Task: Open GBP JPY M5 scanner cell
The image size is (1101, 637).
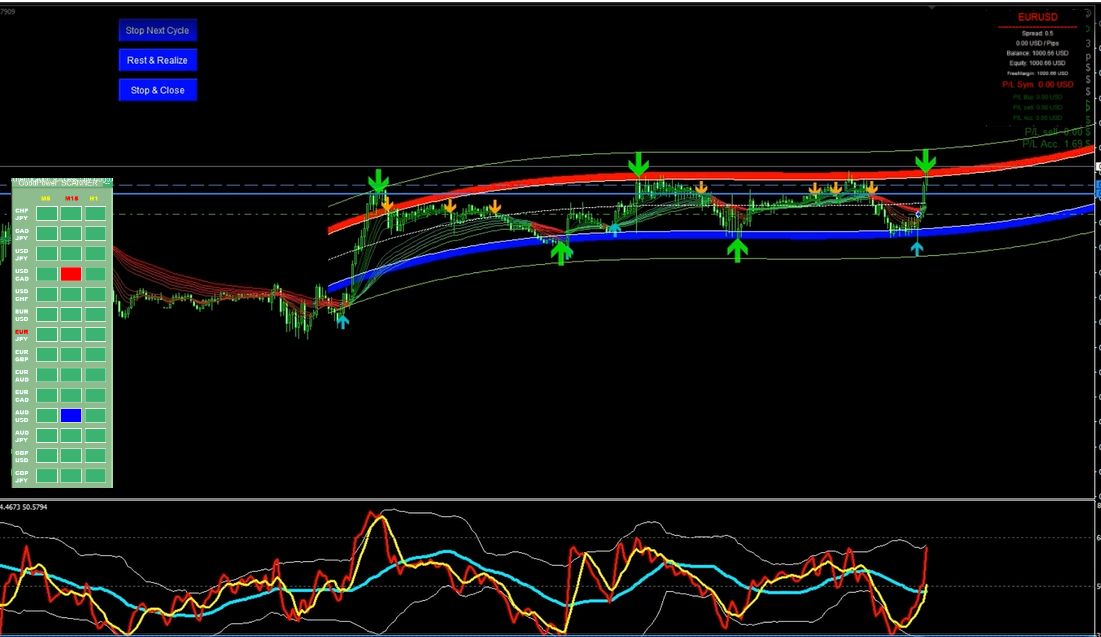Action: point(47,475)
